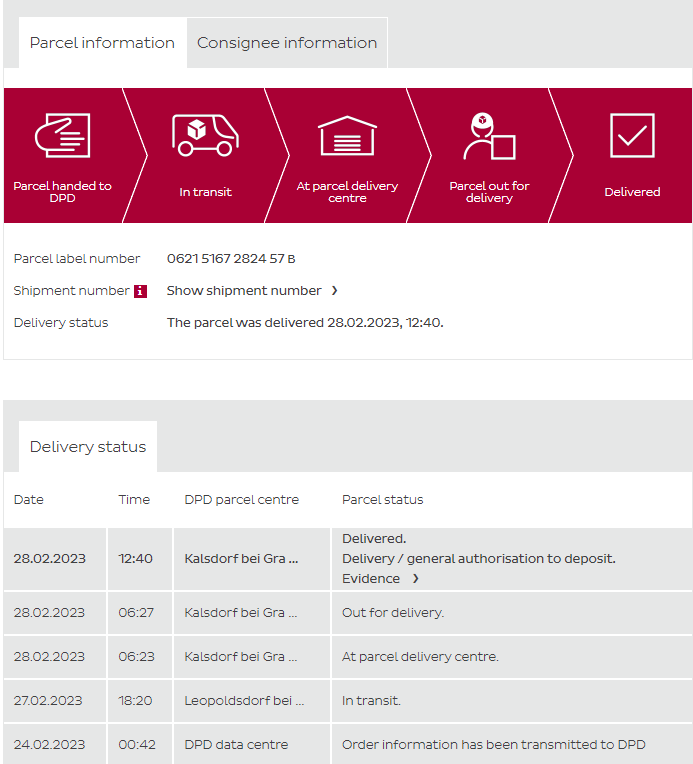Viewport: 693px width, 764px height.
Task: Click the Order information transmitted to DPD row
Action: click(x=493, y=745)
